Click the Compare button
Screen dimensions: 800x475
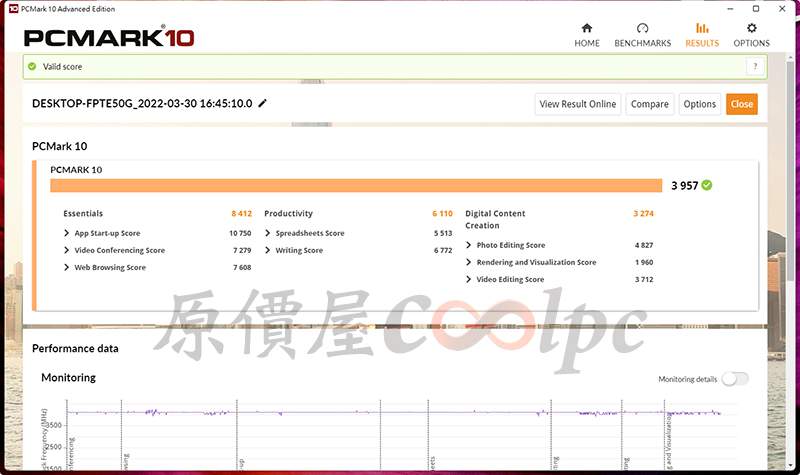pos(649,104)
